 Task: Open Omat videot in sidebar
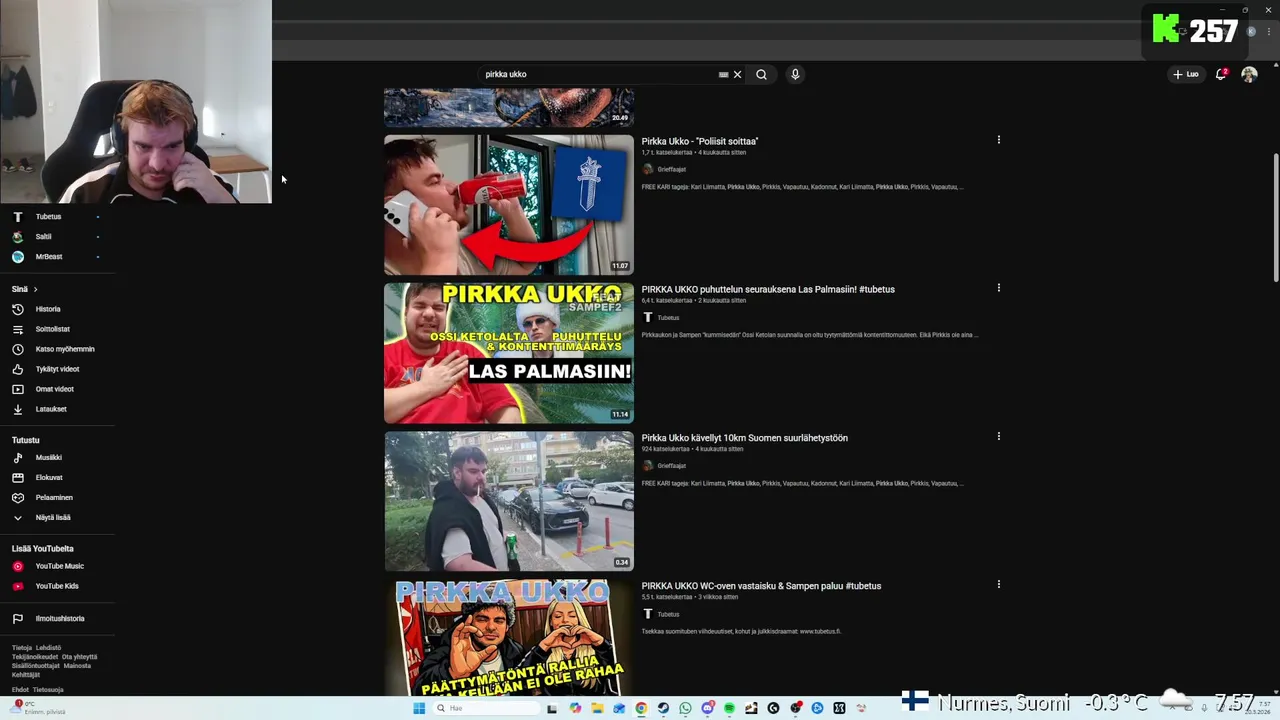click(54, 389)
